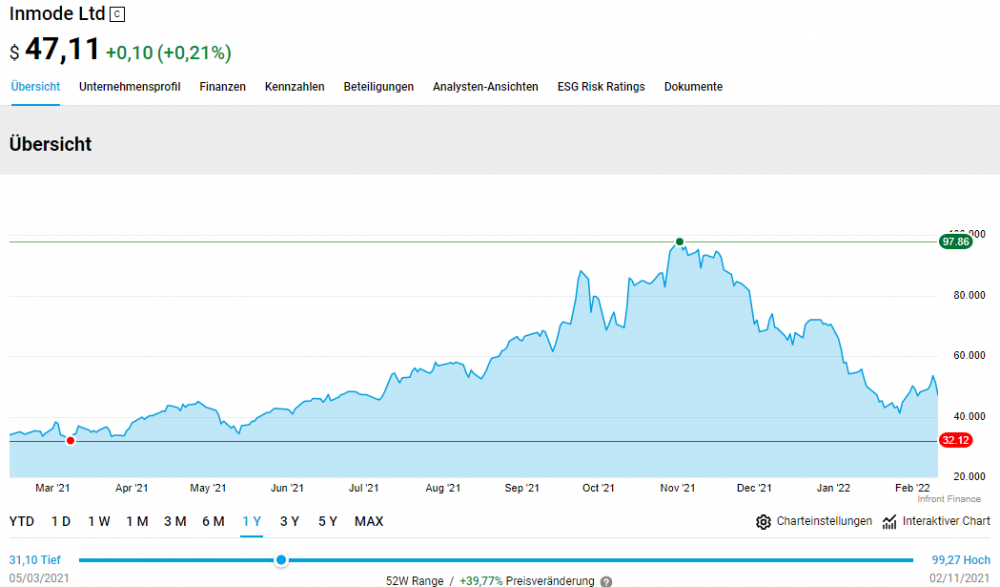Click the 52W range slider handle
1000x587 pixels.
click(281, 560)
